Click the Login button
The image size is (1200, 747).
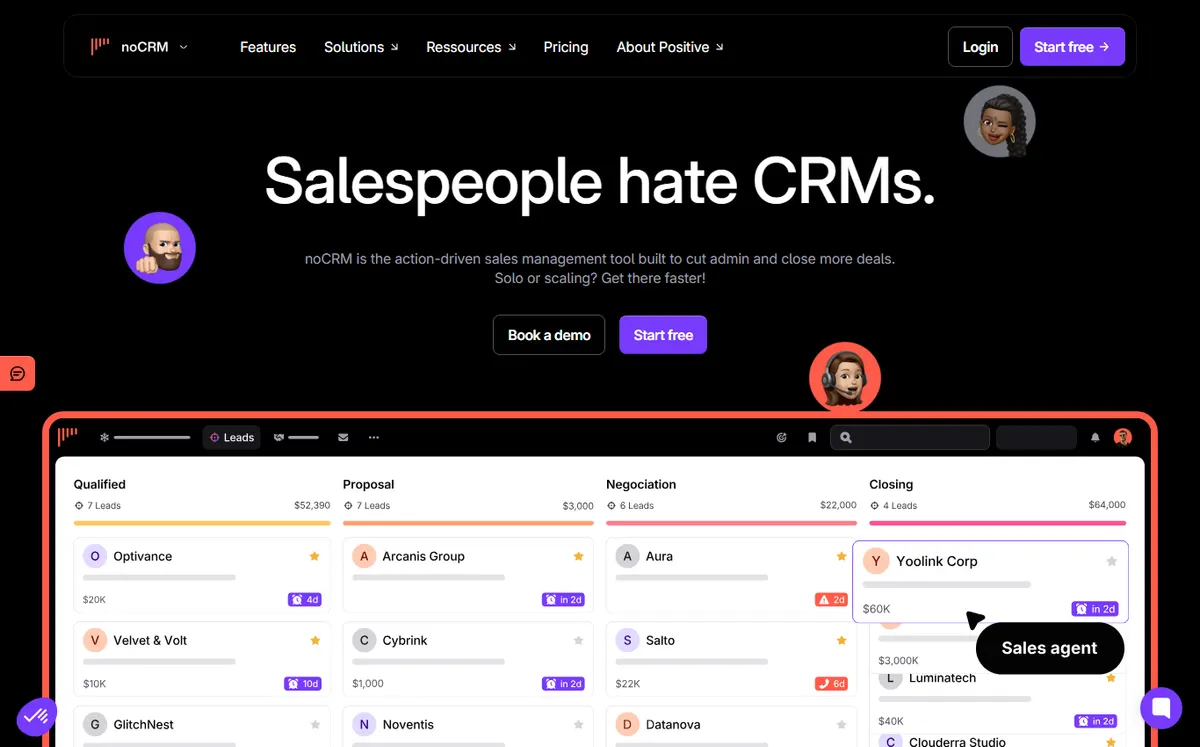980,47
